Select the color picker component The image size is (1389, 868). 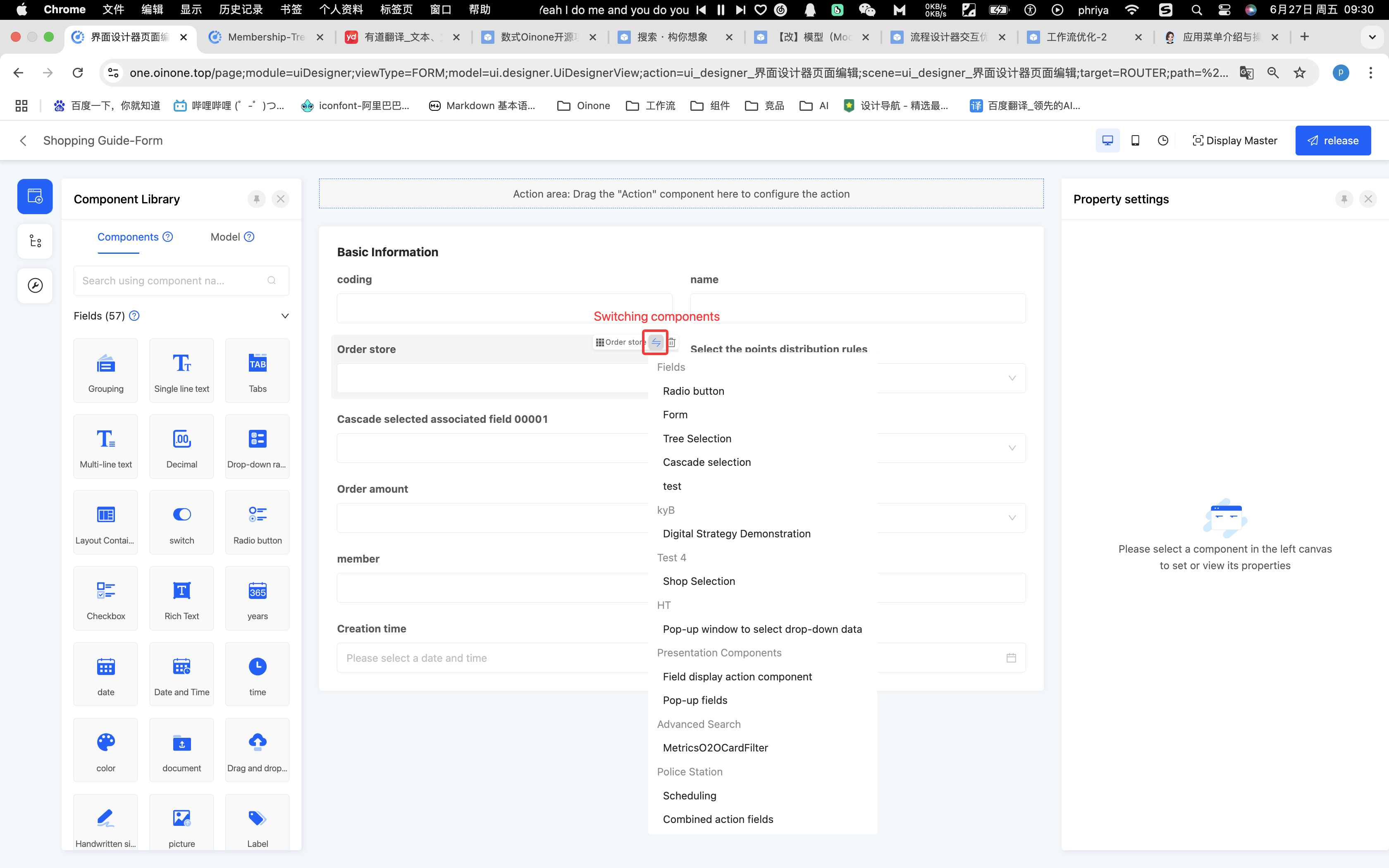pyautogui.click(x=105, y=750)
